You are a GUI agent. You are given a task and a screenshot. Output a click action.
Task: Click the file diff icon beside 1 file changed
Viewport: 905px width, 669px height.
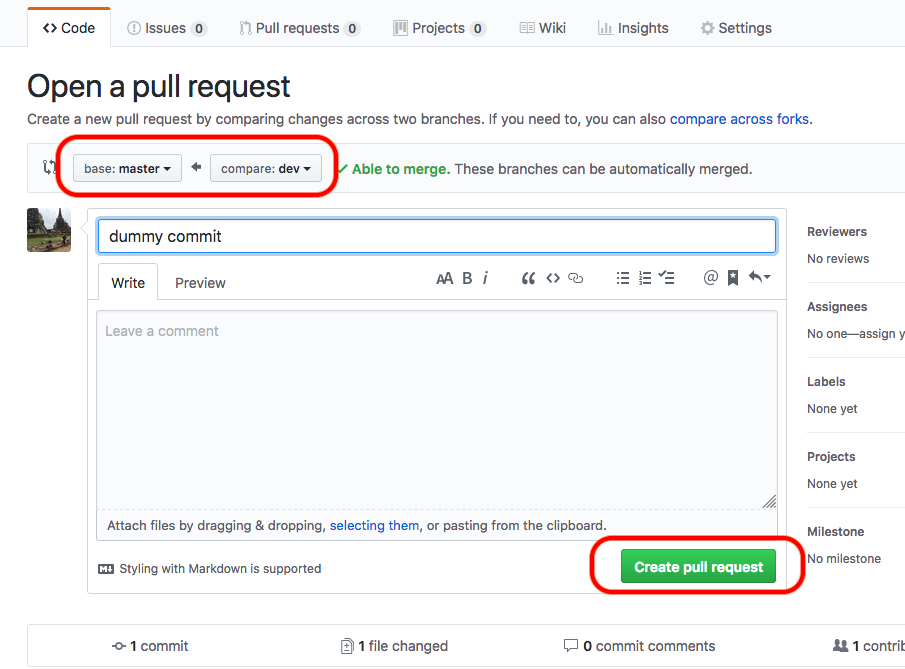coord(347,646)
